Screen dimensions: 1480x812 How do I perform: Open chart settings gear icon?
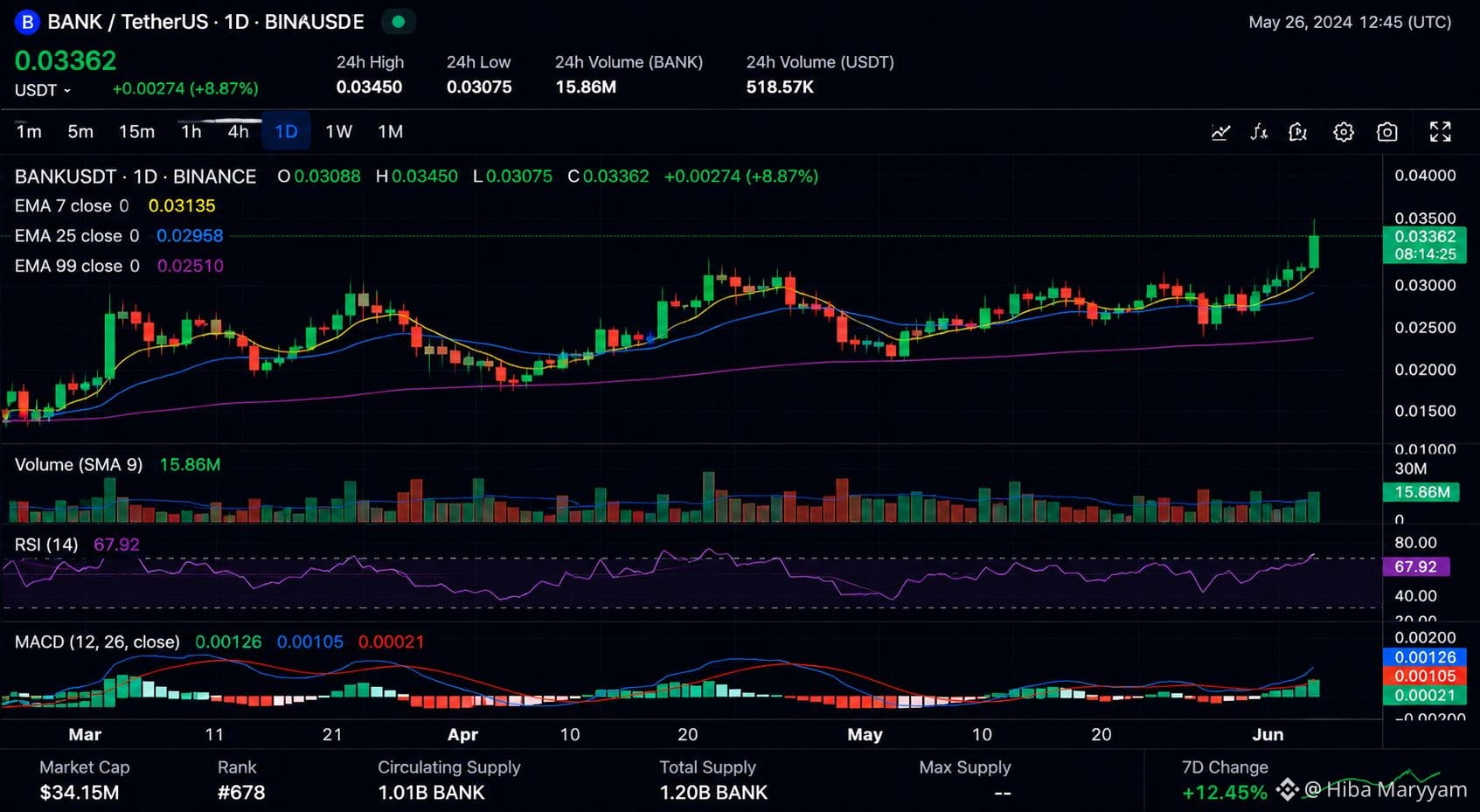1344,132
